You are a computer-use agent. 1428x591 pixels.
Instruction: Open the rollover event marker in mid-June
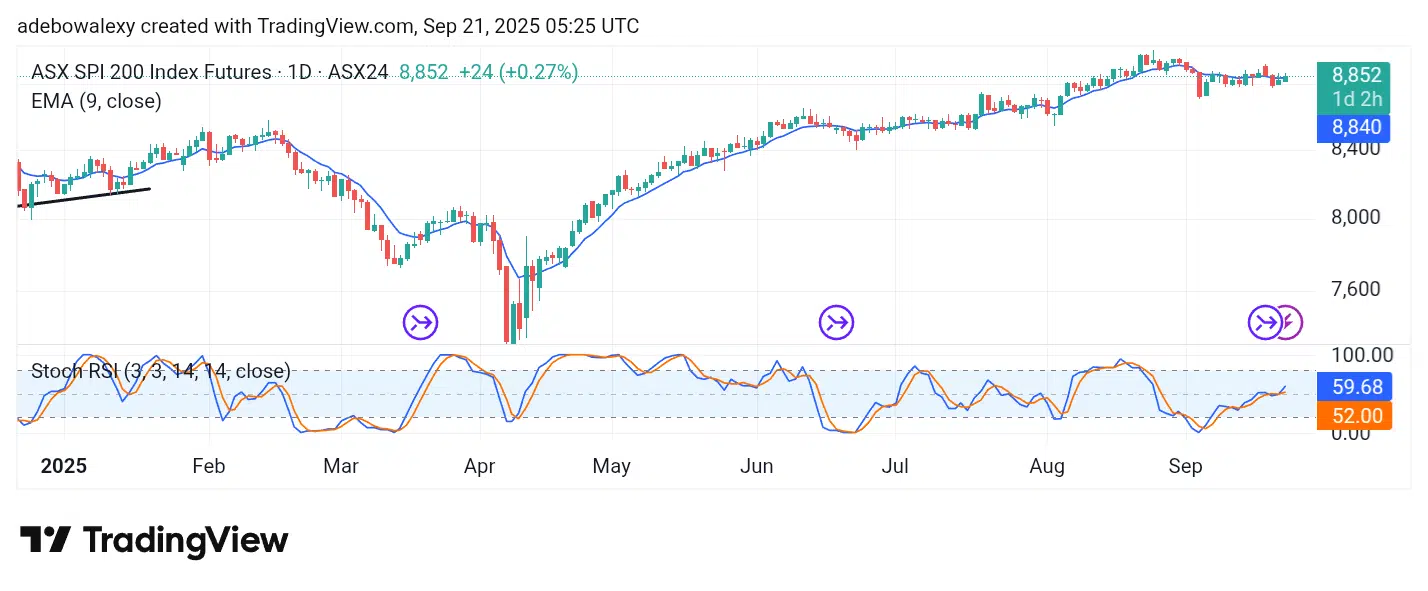[x=837, y=322]
